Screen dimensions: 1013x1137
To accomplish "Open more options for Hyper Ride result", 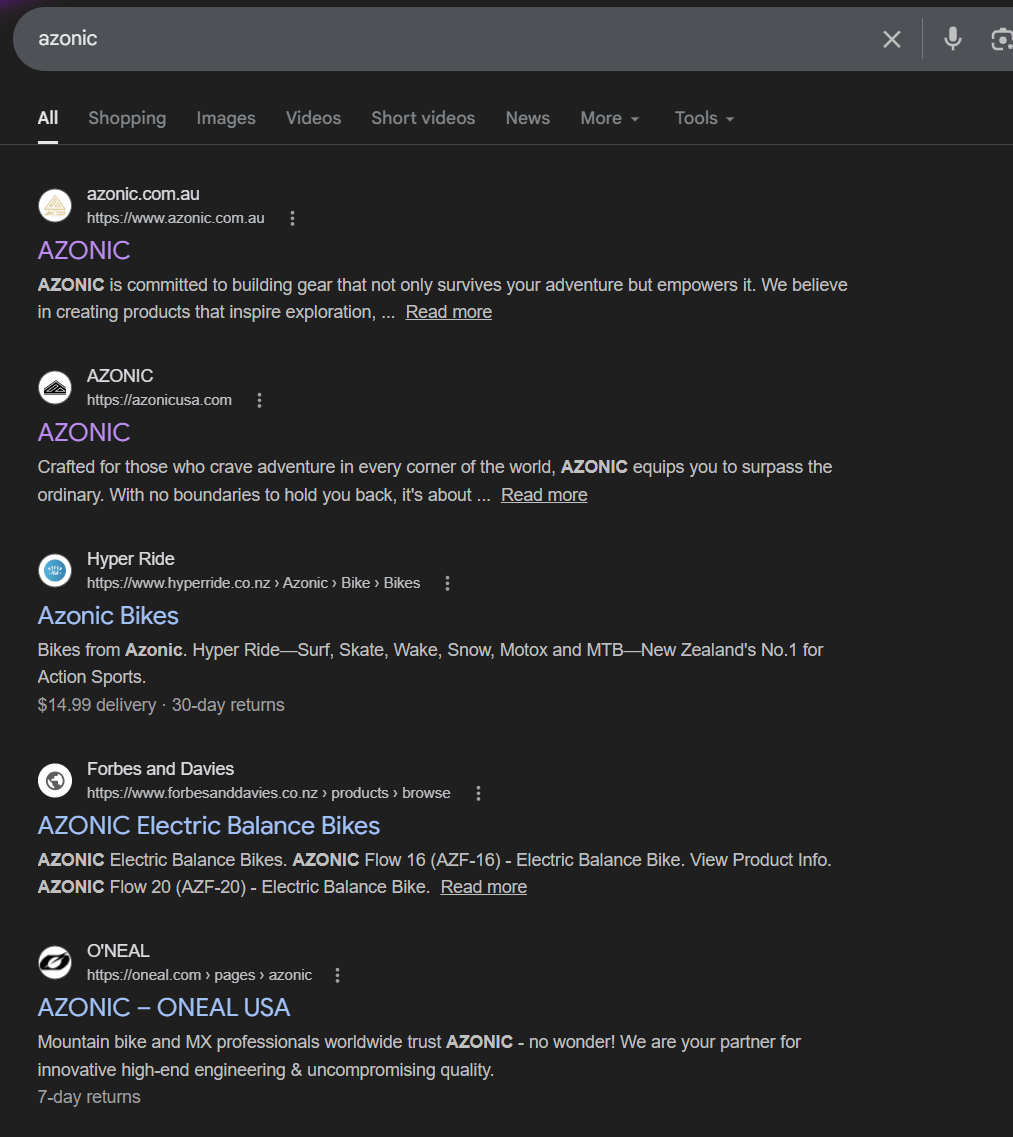I will [447, 583].
